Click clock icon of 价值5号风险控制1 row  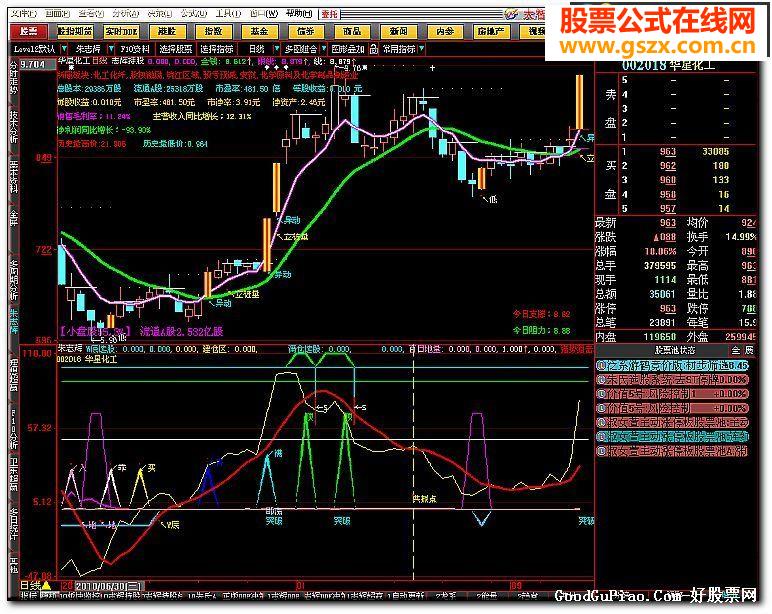[x=601, y=394]
